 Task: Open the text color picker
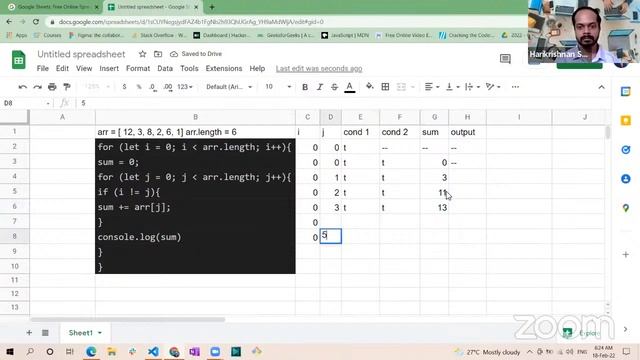349,87
